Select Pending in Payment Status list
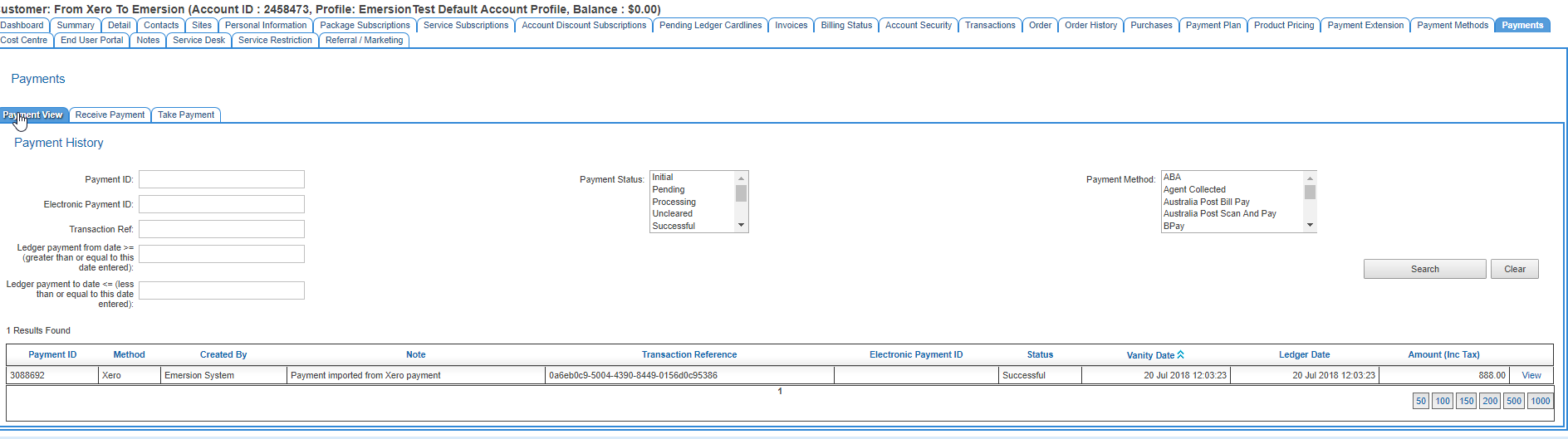 pyautogui.click(x=669, y=189)
